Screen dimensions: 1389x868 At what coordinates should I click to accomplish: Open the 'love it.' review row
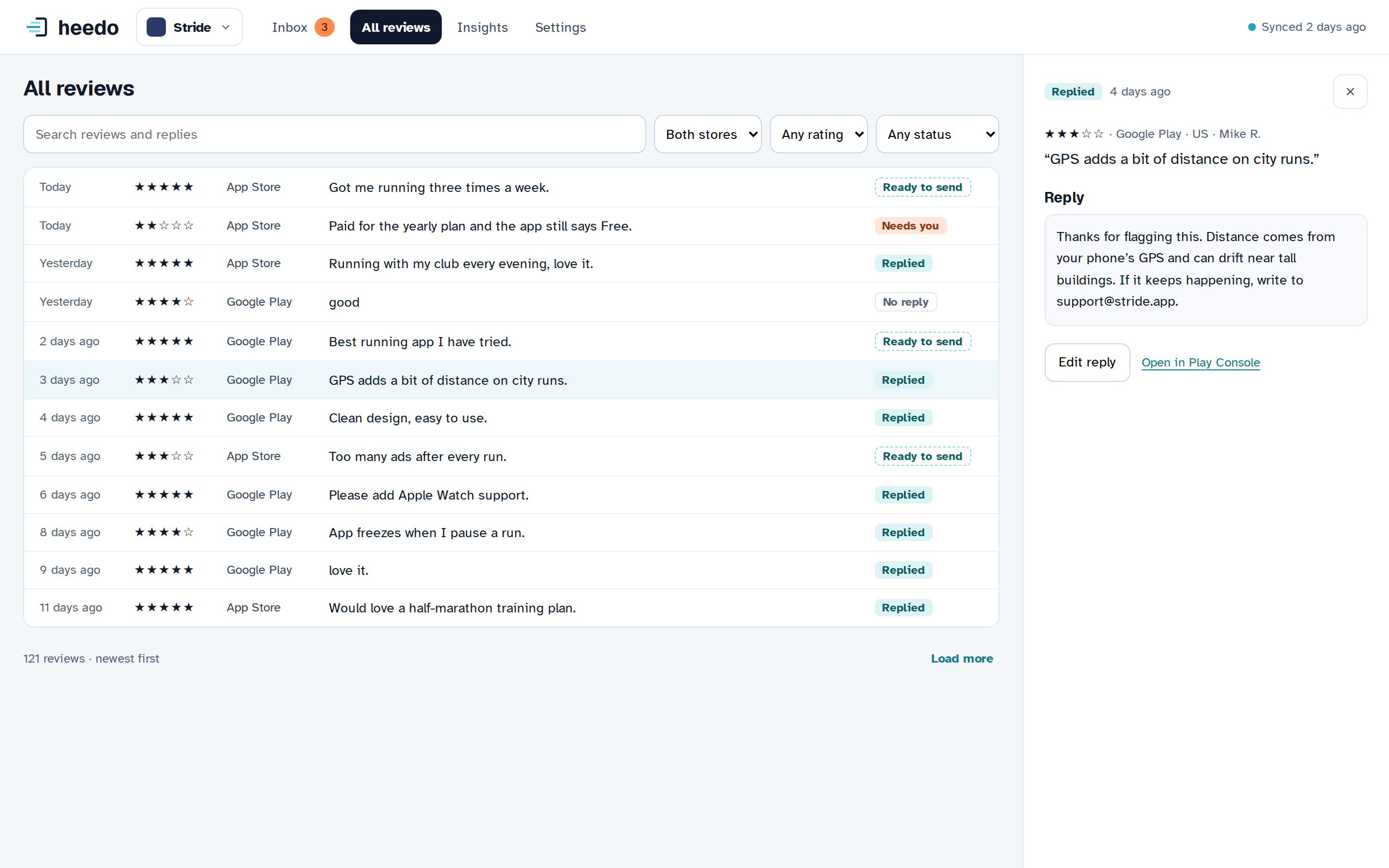[511, 570]
